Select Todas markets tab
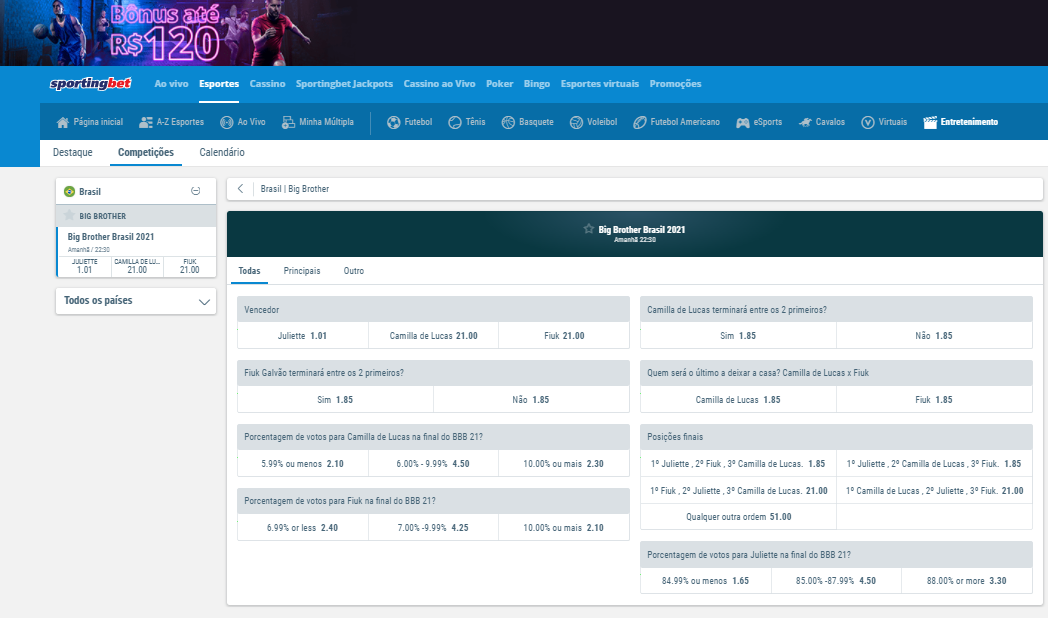The height and width of the screenshot is (618, 1048). pos(249,271)
